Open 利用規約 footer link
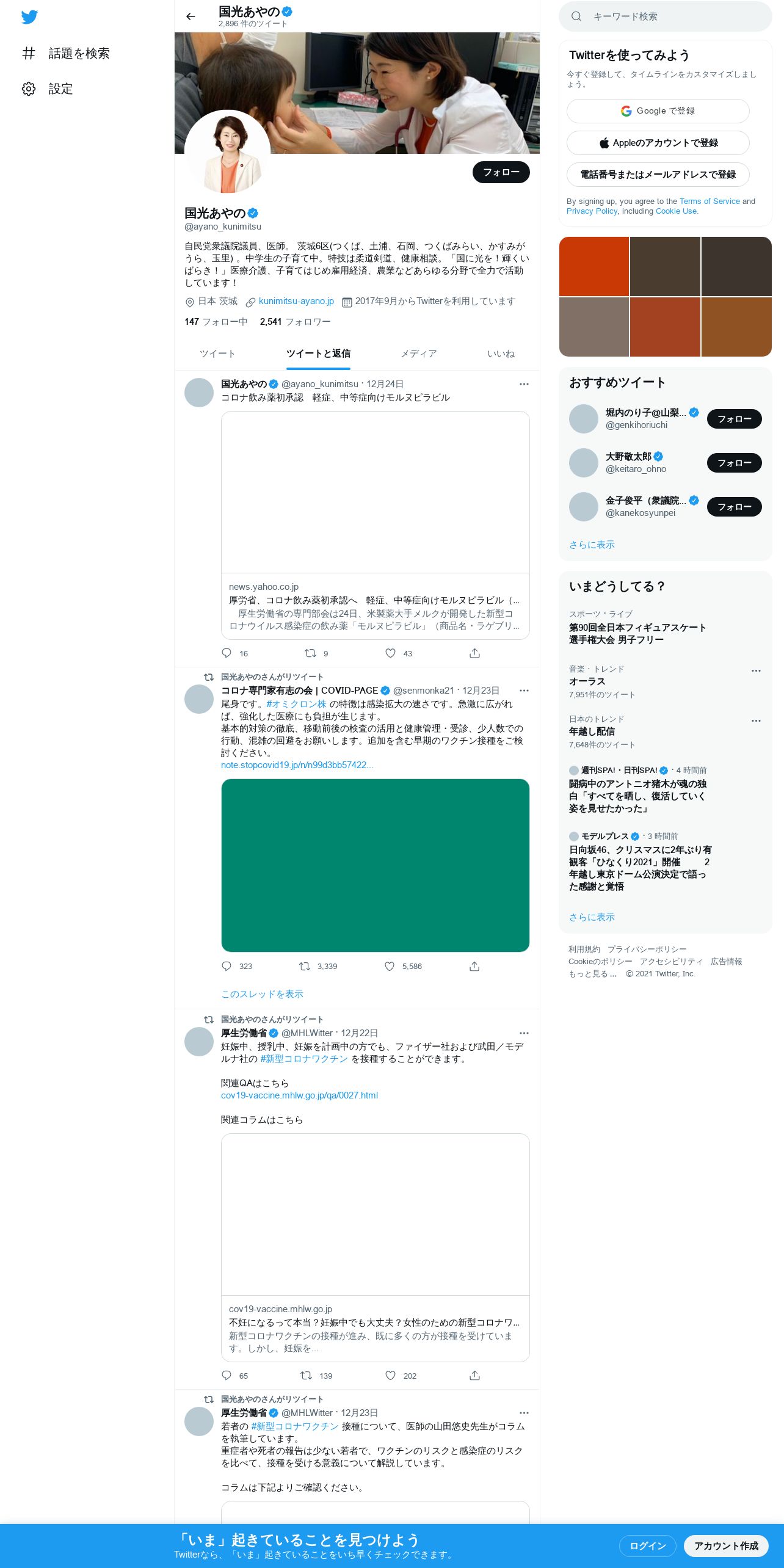Viewport: 784px width, 1568px height. point(584,949)
